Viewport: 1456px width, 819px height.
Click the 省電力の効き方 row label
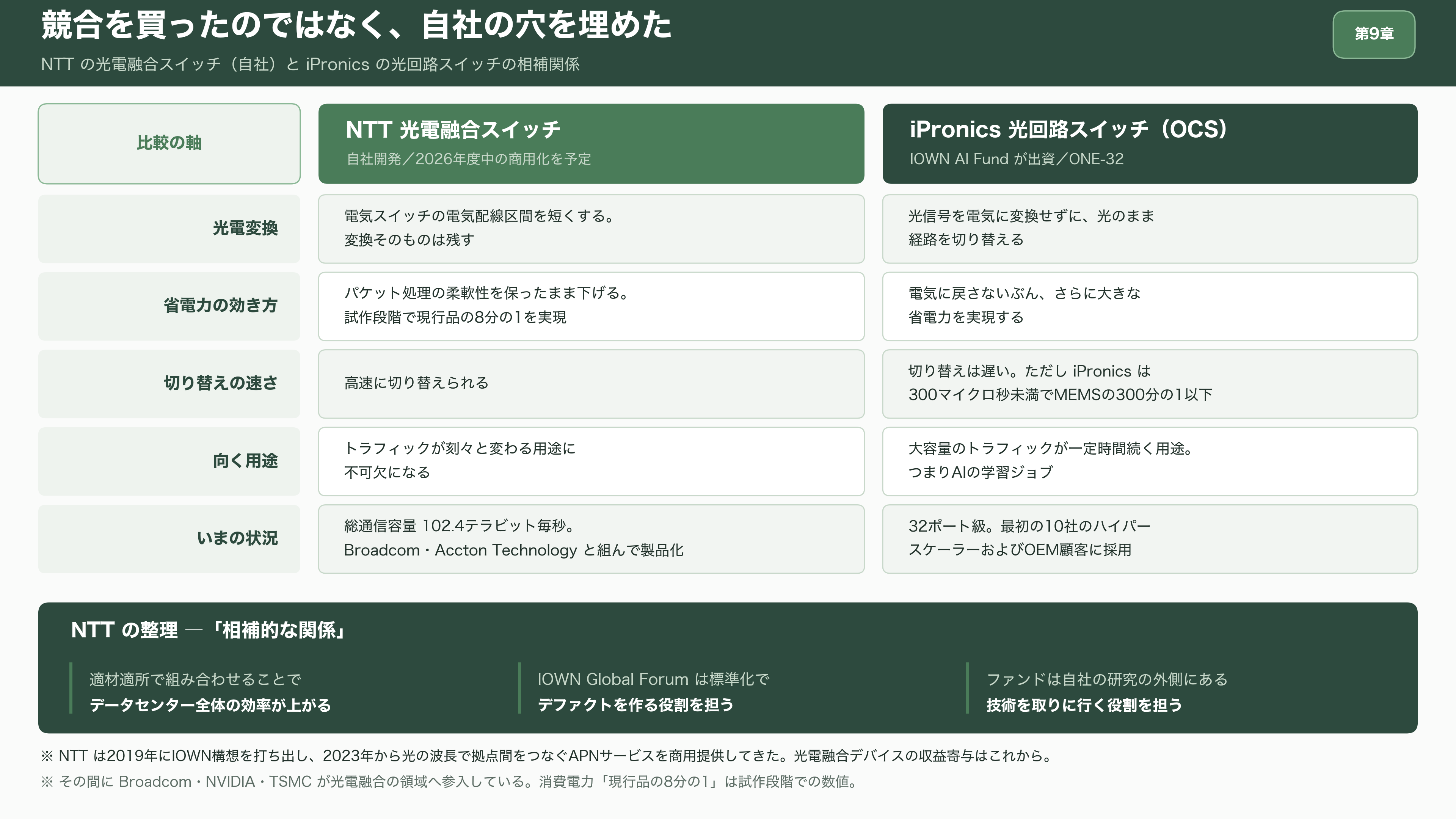[x=169, y=306]
